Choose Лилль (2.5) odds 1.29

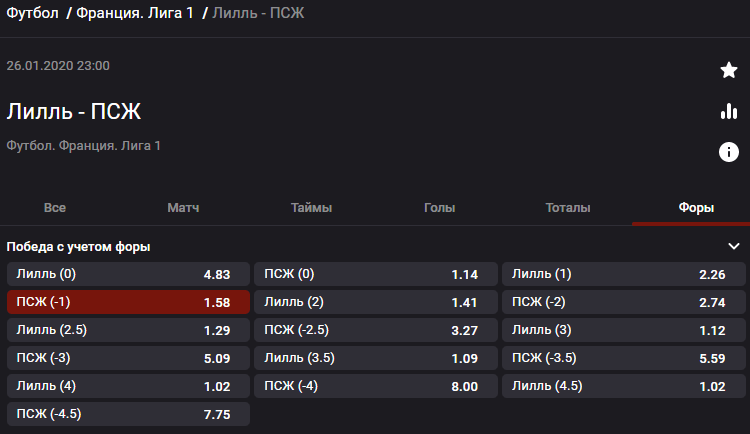pyautogui.click(x=128, y=330)
